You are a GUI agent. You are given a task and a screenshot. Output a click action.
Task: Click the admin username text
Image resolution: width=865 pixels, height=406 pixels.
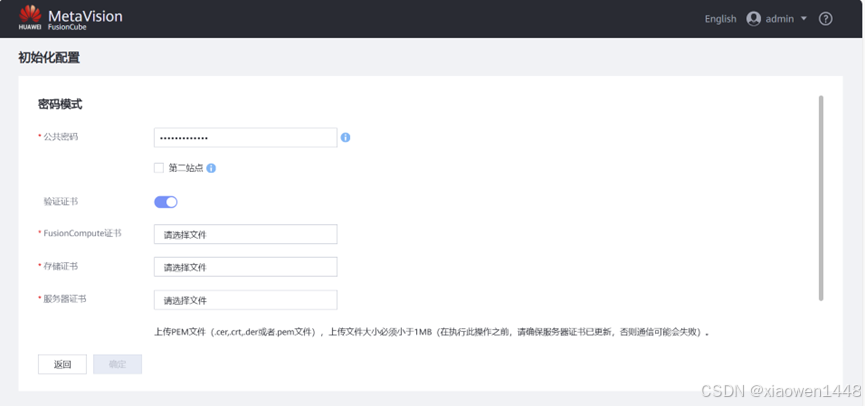click(x=779, y=19)
